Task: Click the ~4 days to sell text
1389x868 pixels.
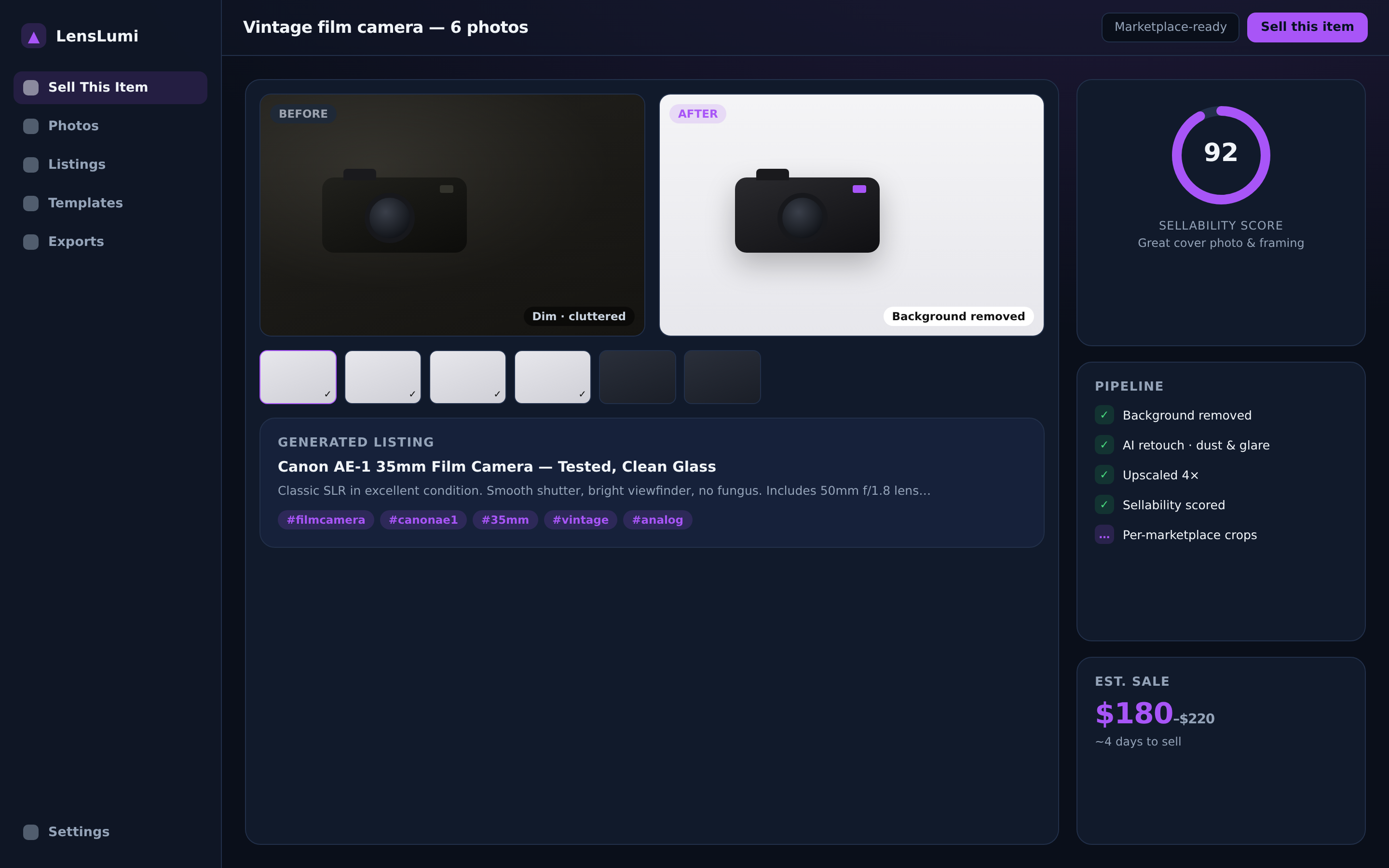Action: [1138, 742]
